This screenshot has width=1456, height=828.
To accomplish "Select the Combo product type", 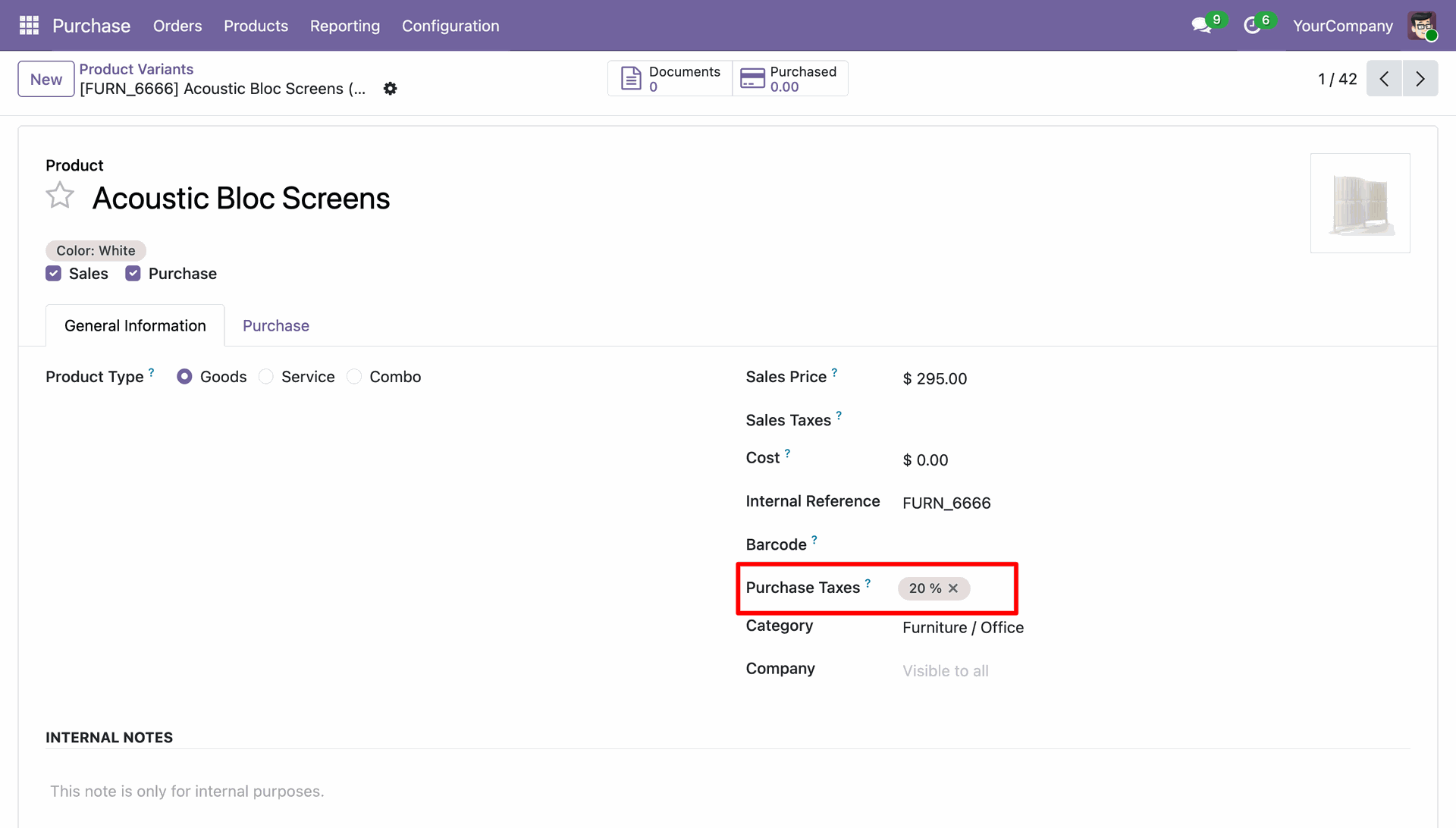I will point(354,377).
